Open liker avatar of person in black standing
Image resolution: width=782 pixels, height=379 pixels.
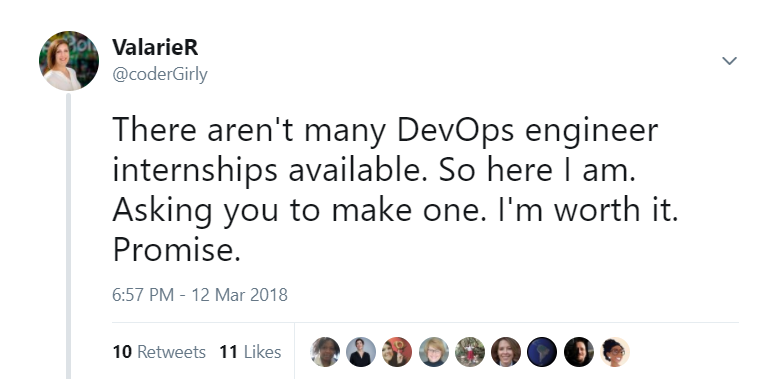(x=361, y=352)
